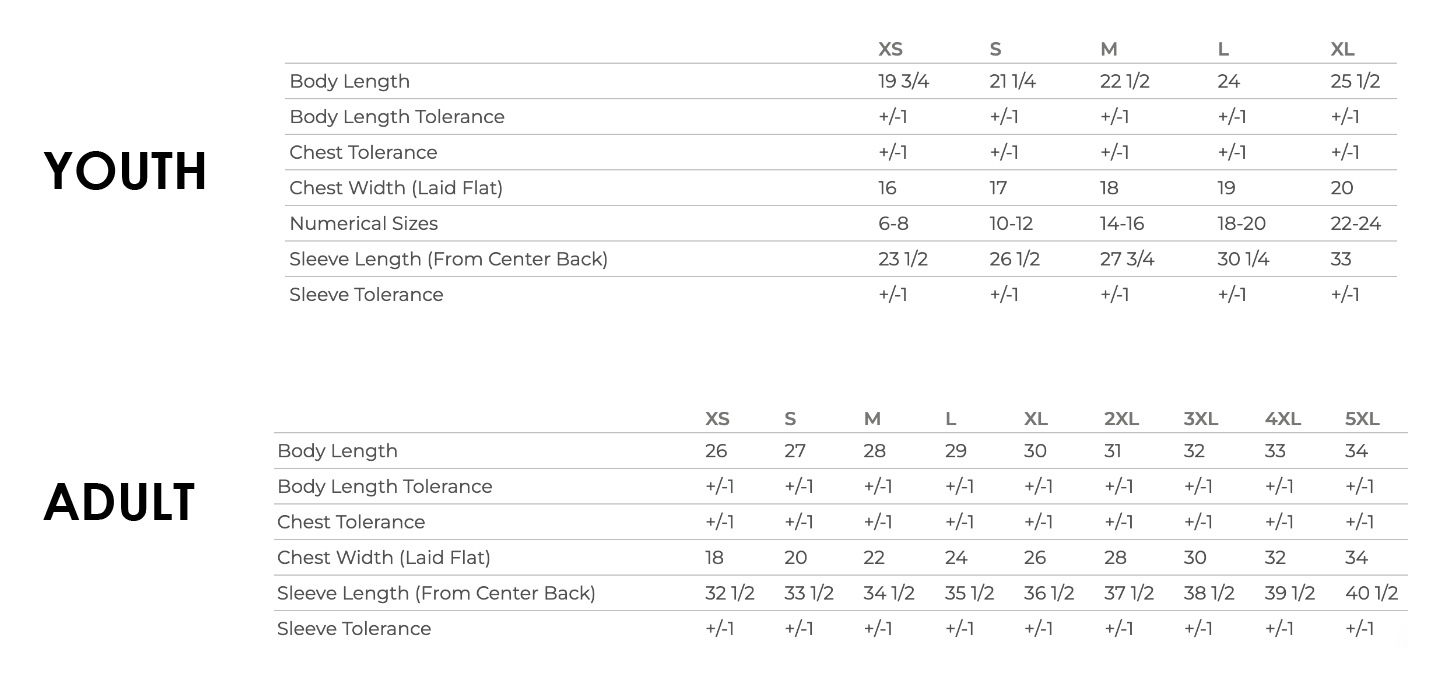Click the YOUTH heading

coord(125,171)
